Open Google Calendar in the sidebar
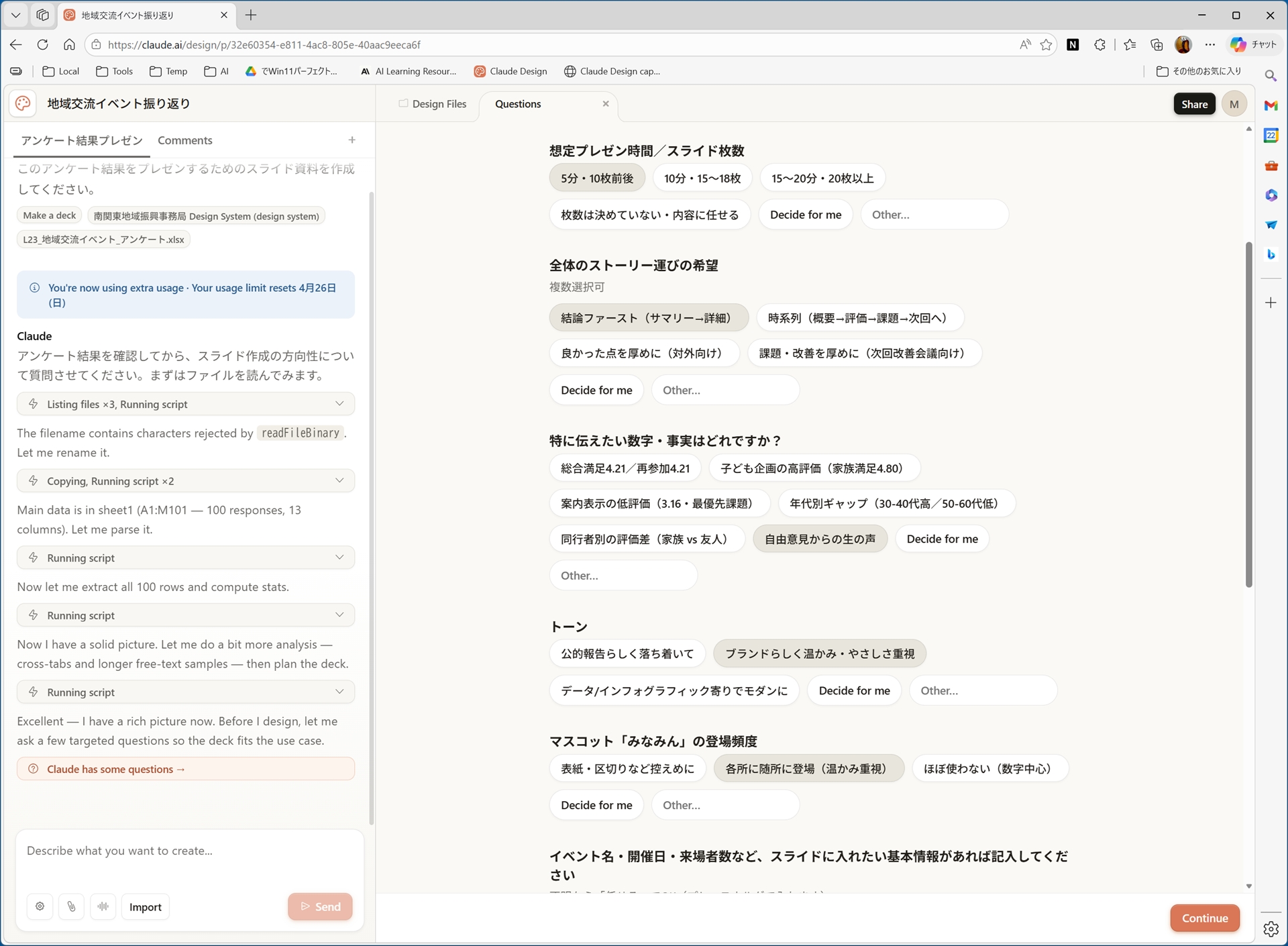 coord(1271,135)
